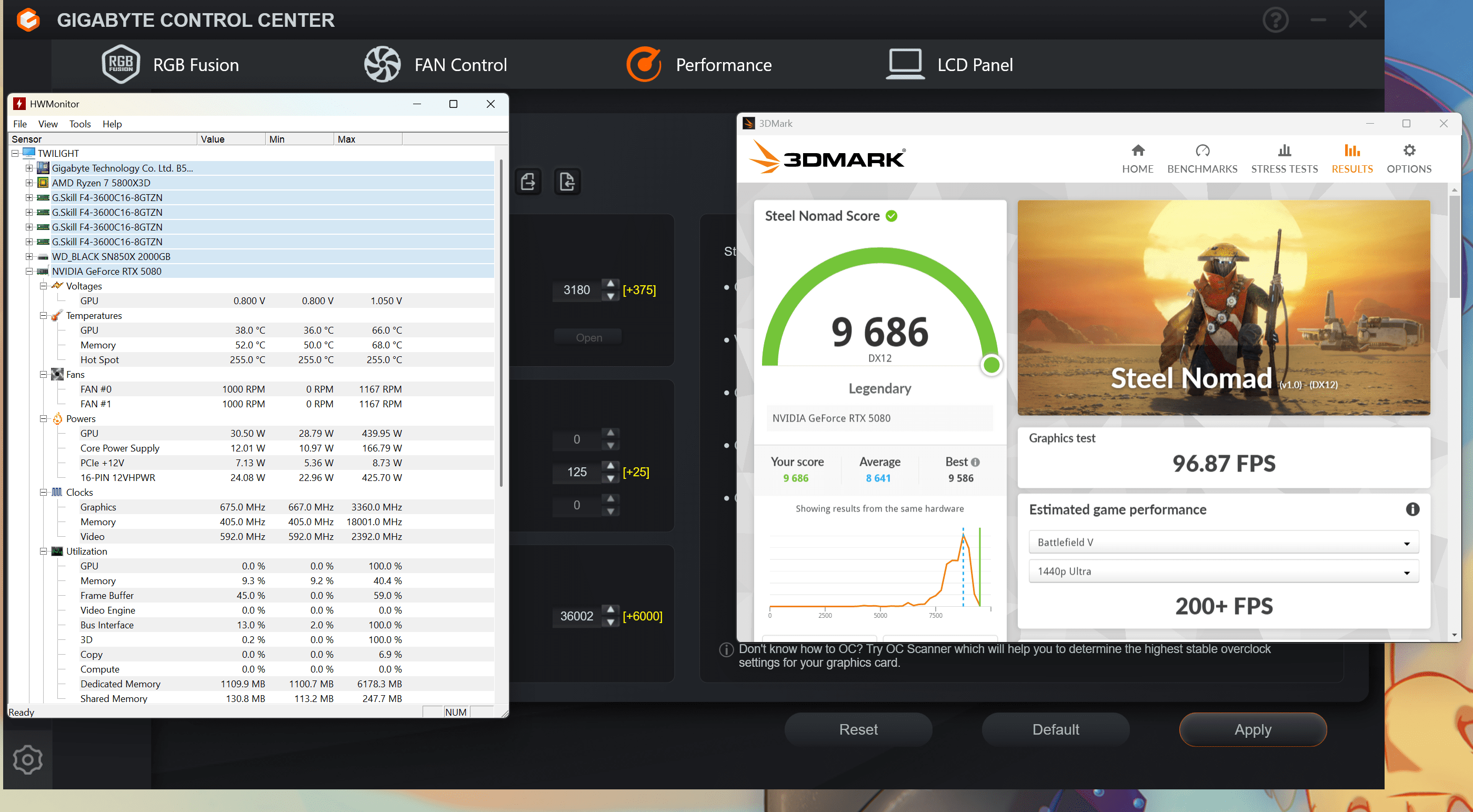Expand AMD Ryzen 7 5800X3D node

tap(28, 183)
